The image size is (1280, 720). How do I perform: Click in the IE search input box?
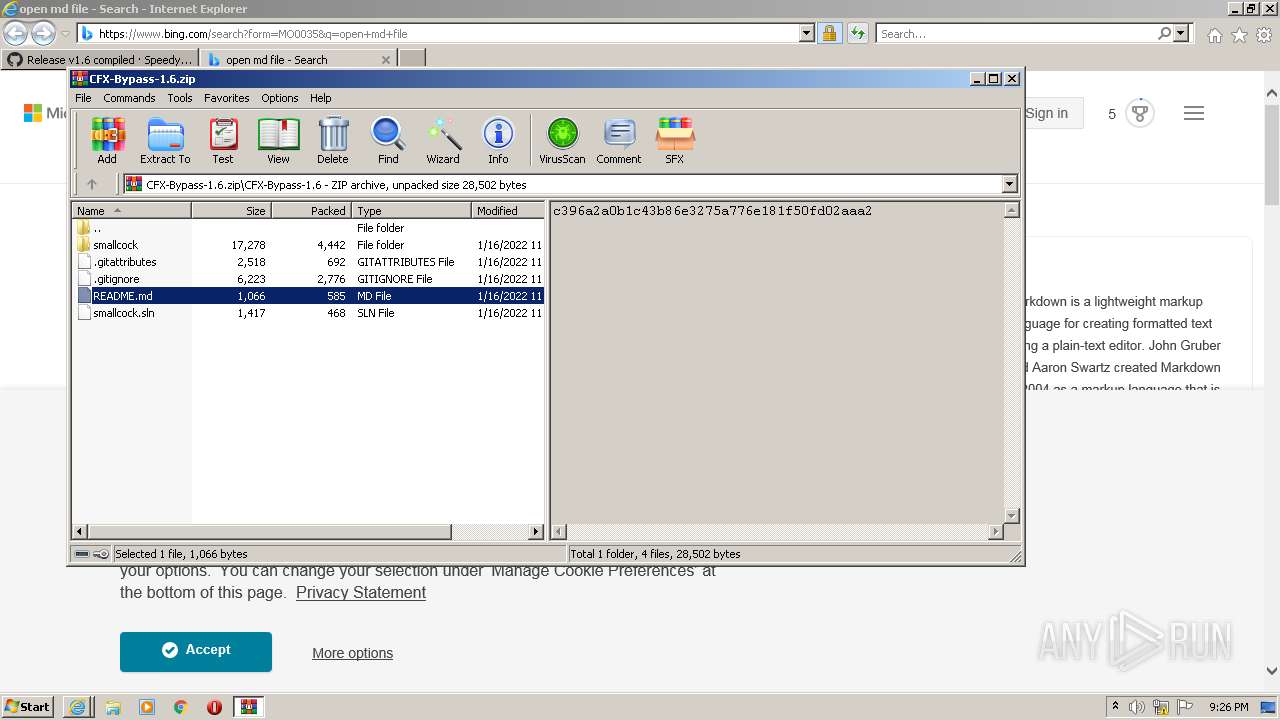click(x=1015, y=33)
